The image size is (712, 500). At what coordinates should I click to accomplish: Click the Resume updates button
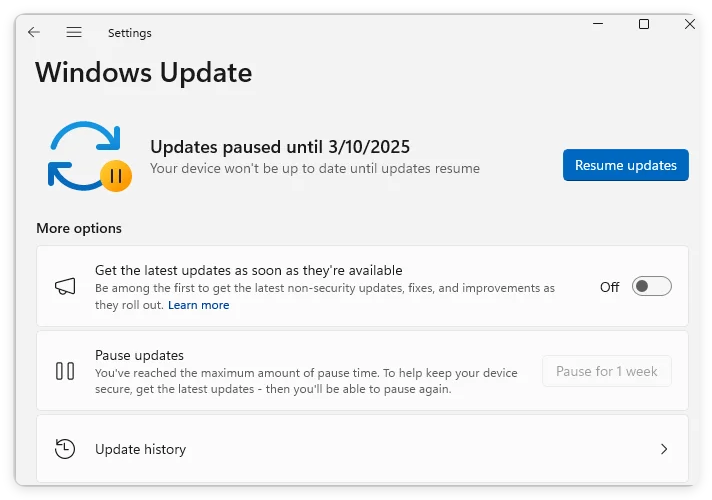[625, 165]
